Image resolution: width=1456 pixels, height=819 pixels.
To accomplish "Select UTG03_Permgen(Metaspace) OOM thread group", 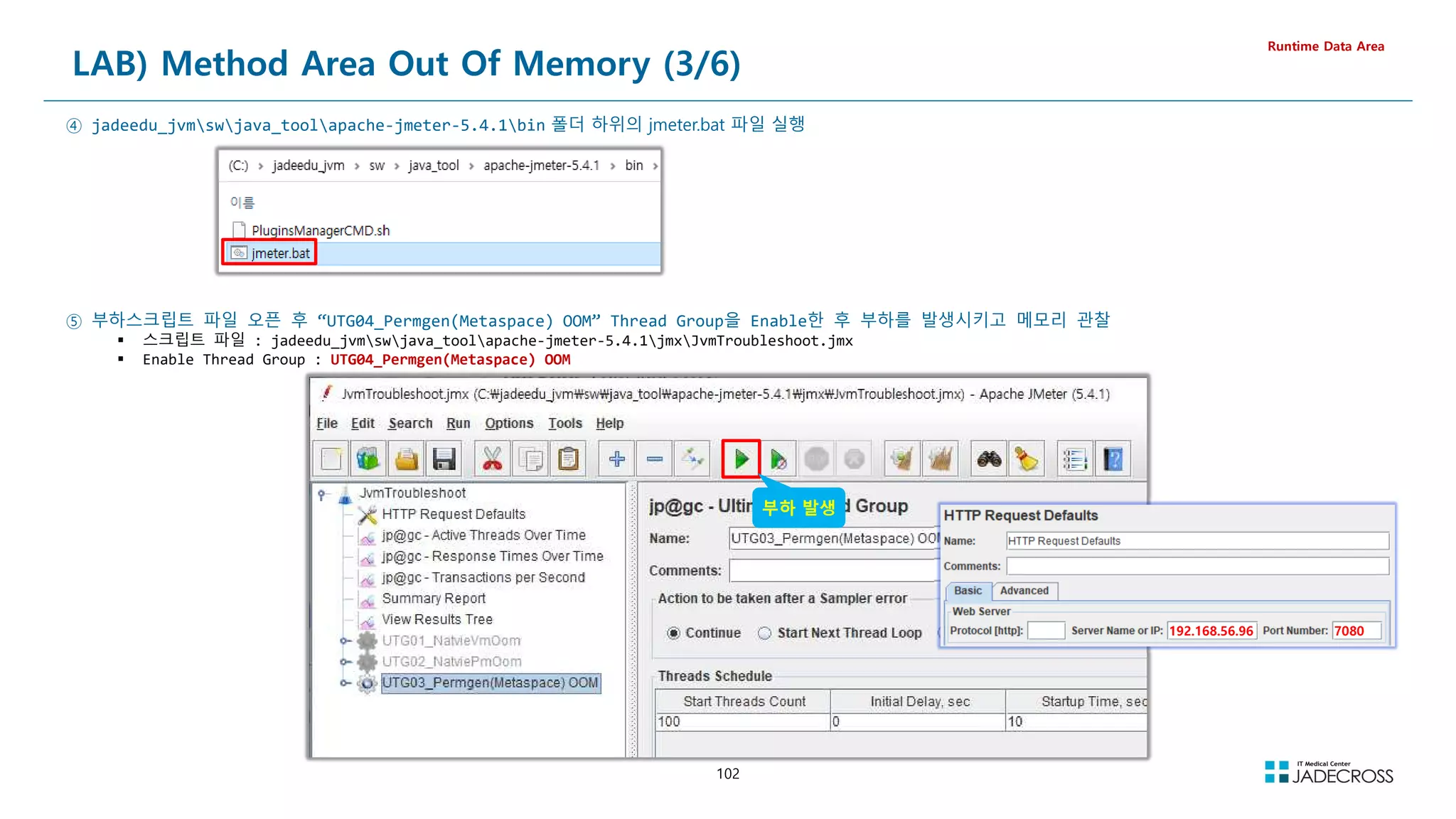I will pos(491,683).
